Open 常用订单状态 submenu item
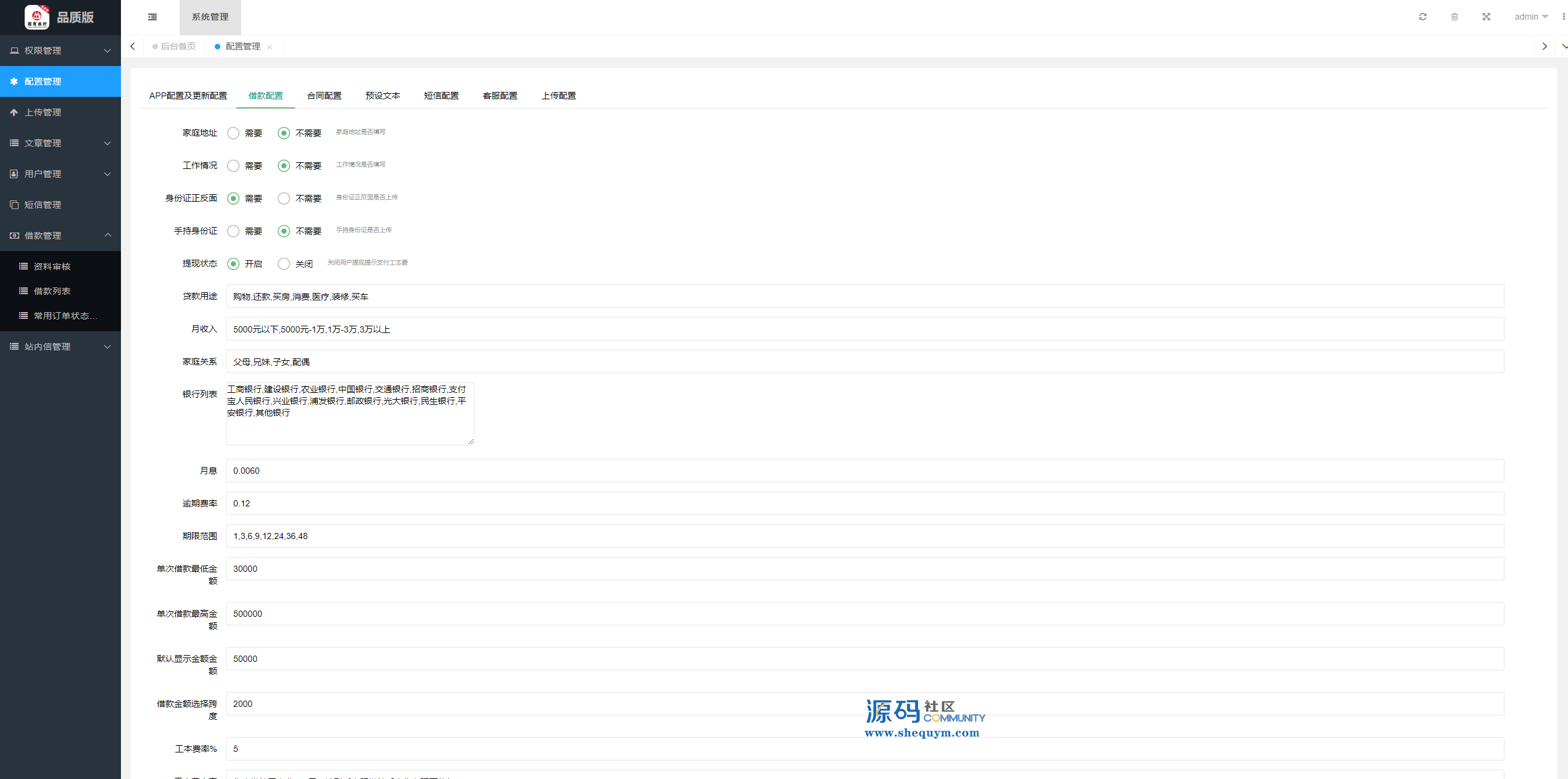The width and height of the screenshot is (1568, 779). point(60,316)
